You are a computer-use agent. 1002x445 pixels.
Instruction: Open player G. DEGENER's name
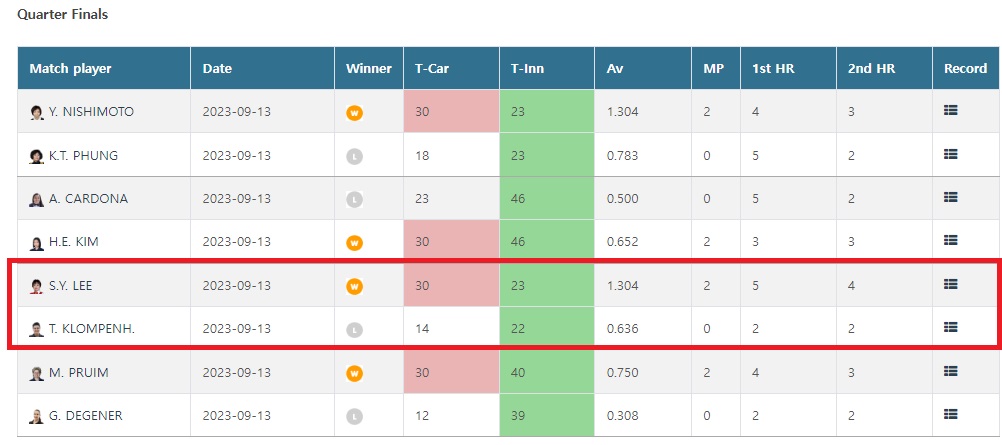[x=86, y=416]
